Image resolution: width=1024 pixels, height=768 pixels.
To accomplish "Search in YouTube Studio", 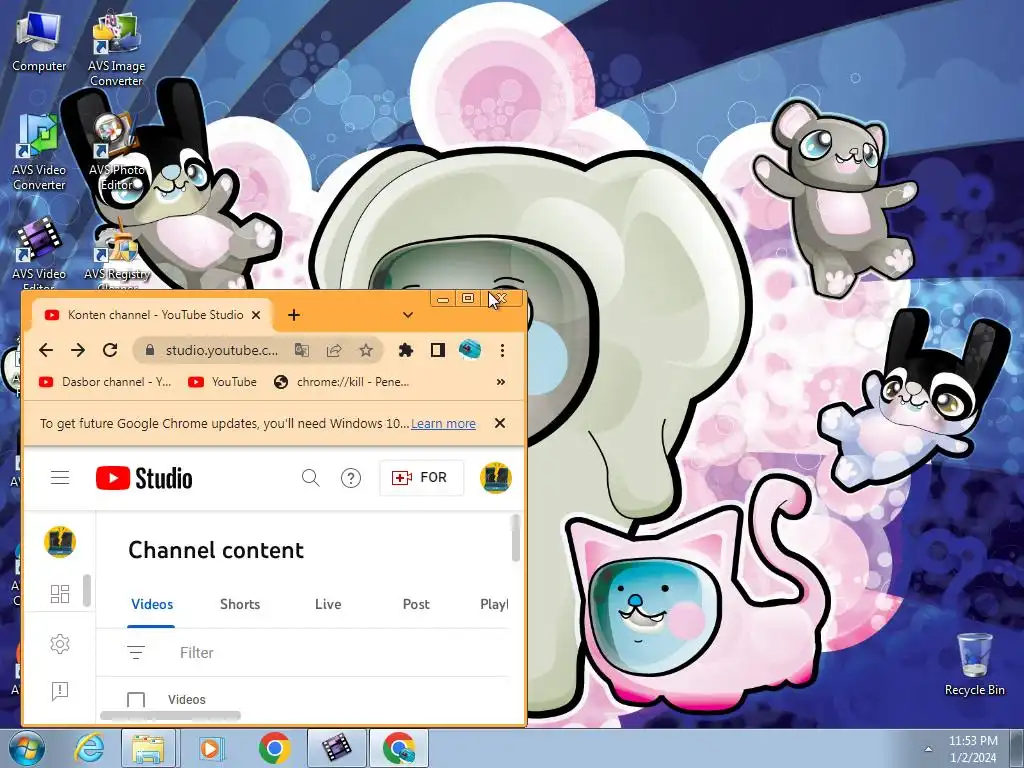I will (x=310, y=478).
